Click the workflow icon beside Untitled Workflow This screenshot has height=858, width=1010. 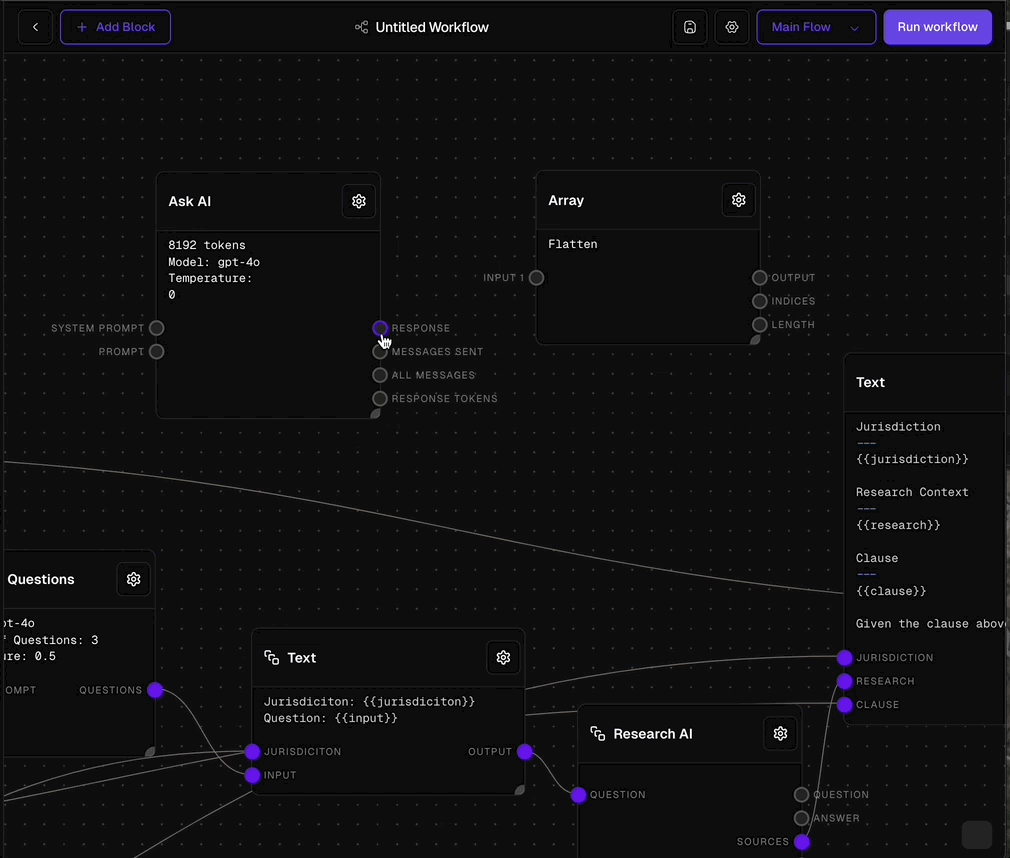pos(361,27)
